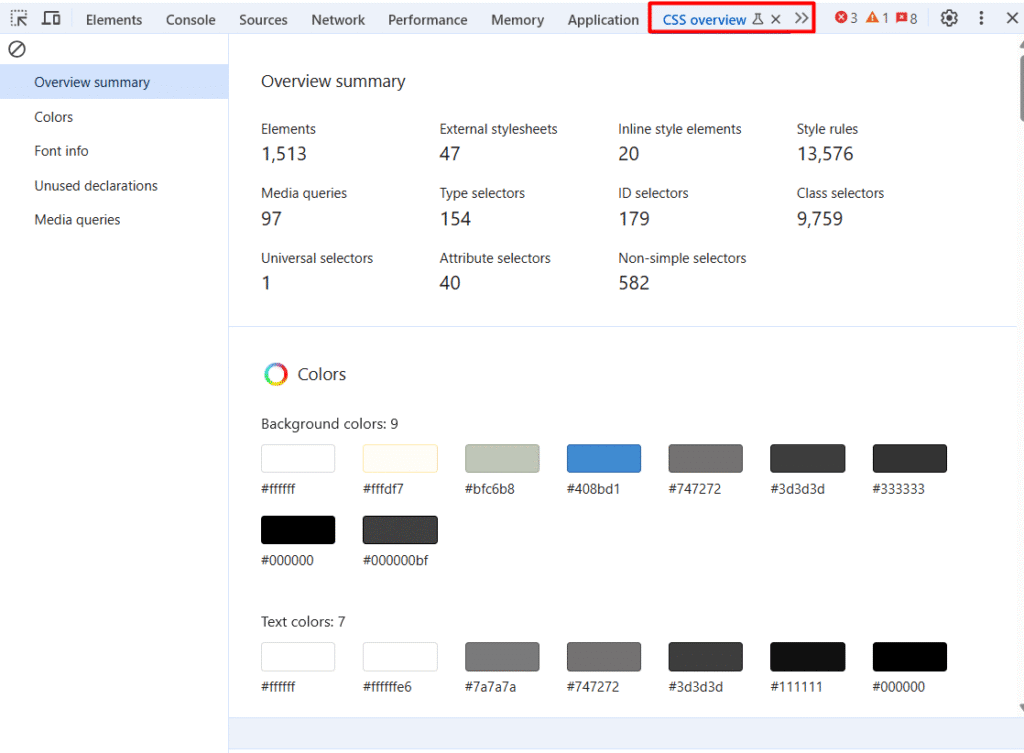Go to Font info section

pyautogui.click(x=61, y=151)
